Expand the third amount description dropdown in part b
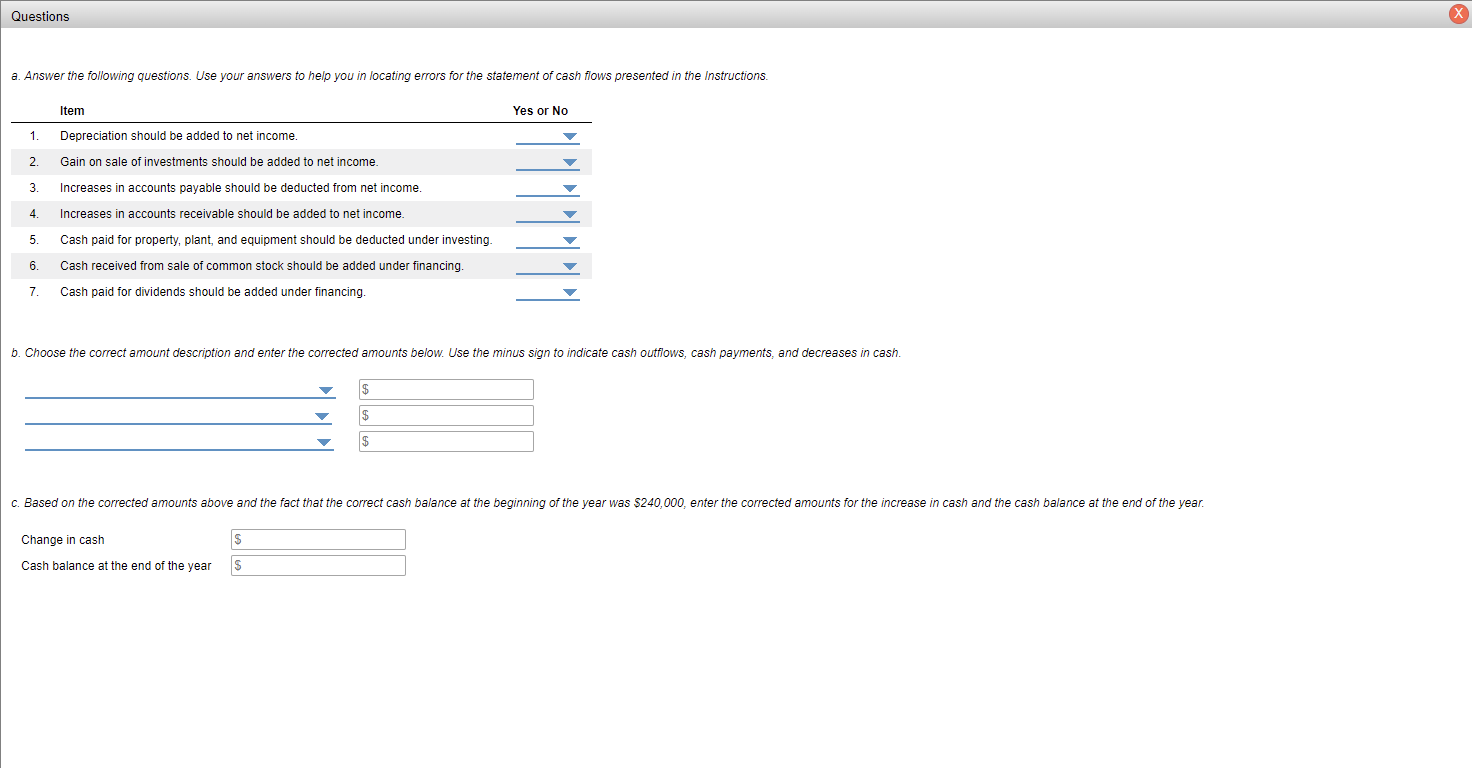 [180, 442]
